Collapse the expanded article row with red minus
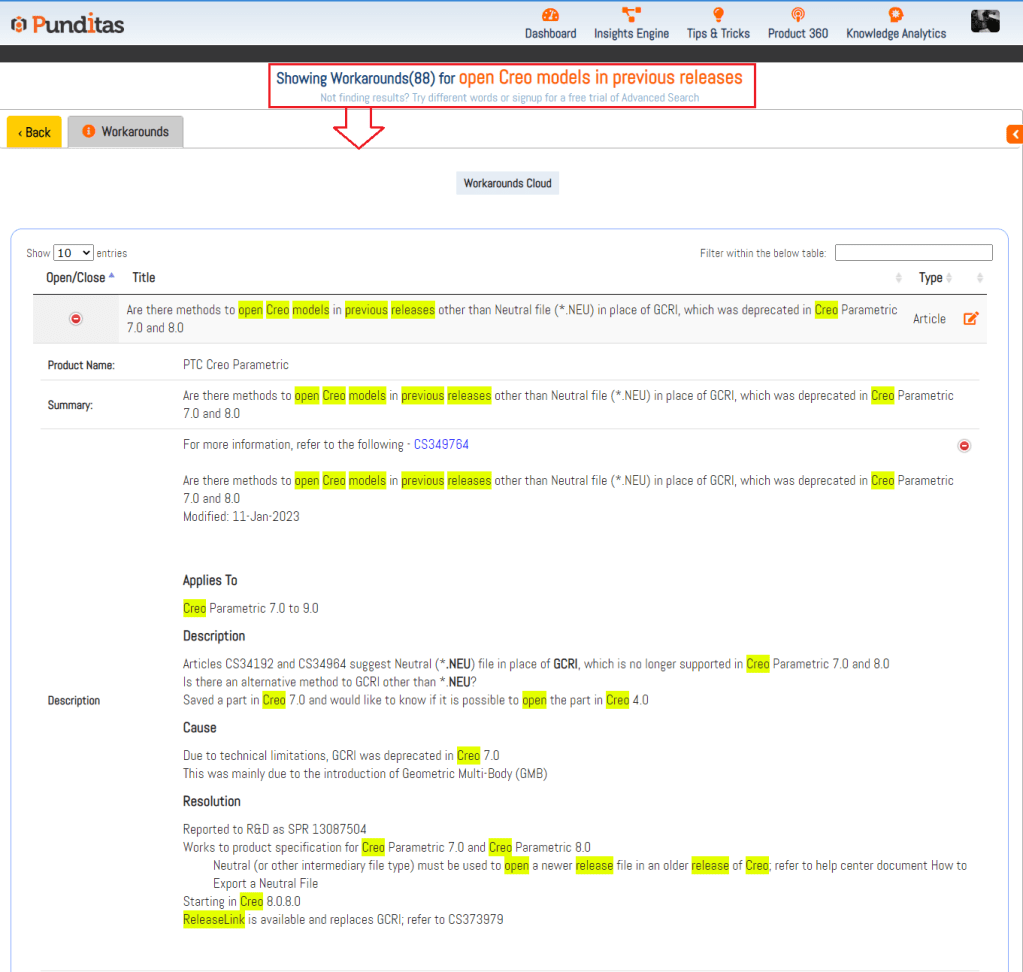The image size is (1023, 972). click(x=76, y=319)
